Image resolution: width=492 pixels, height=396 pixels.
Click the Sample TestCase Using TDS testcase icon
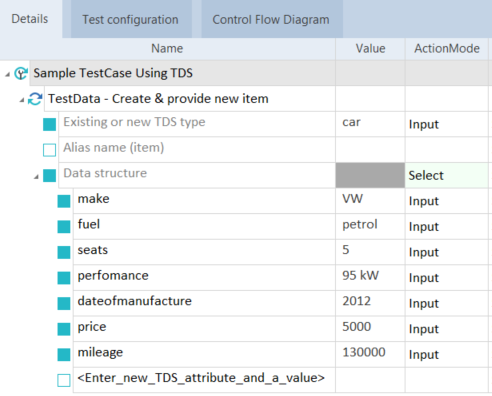click(21, 73)
